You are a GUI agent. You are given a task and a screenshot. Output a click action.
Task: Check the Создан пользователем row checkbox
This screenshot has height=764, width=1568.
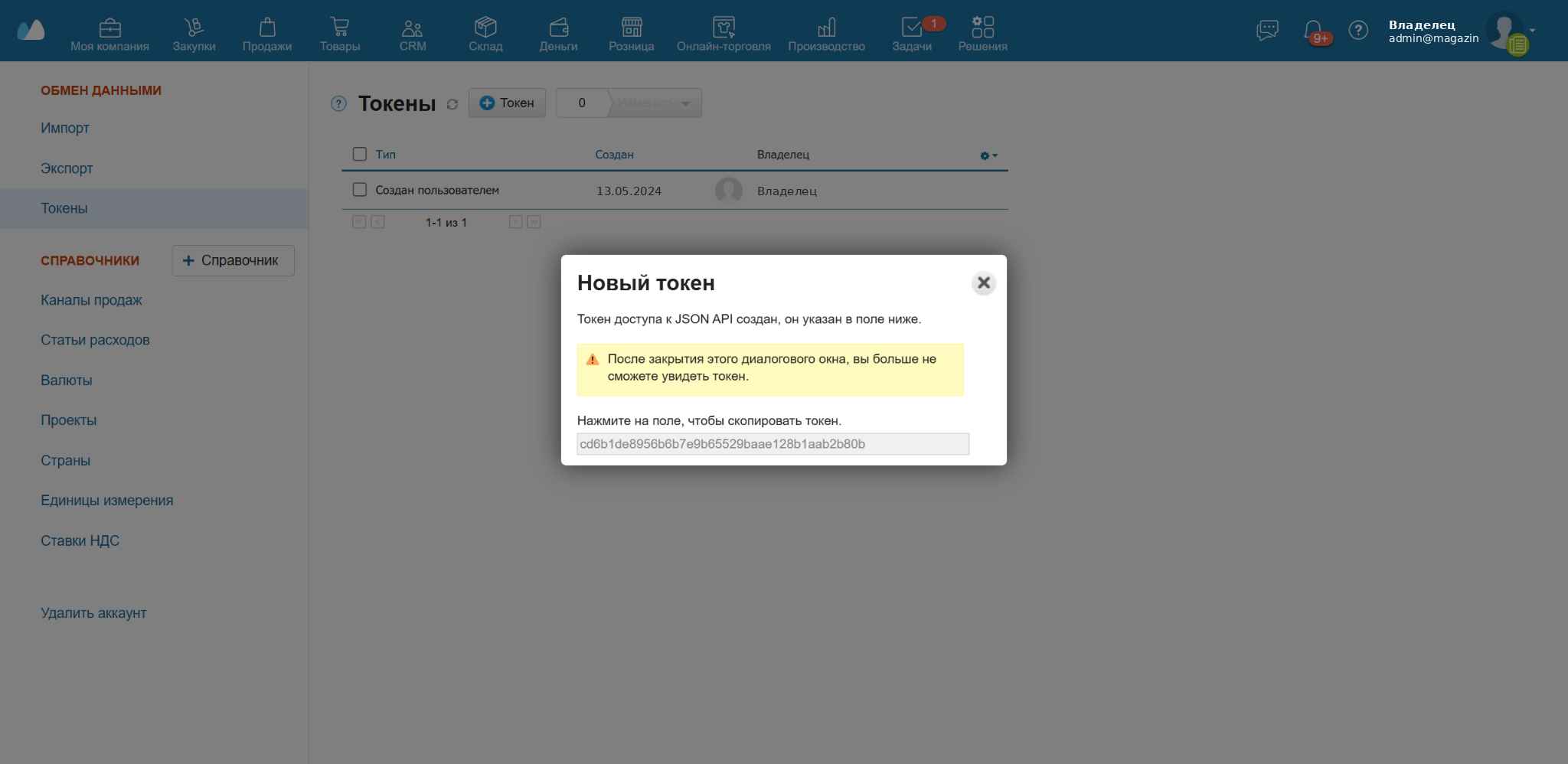pyautogui.click(x=360, y=189)
